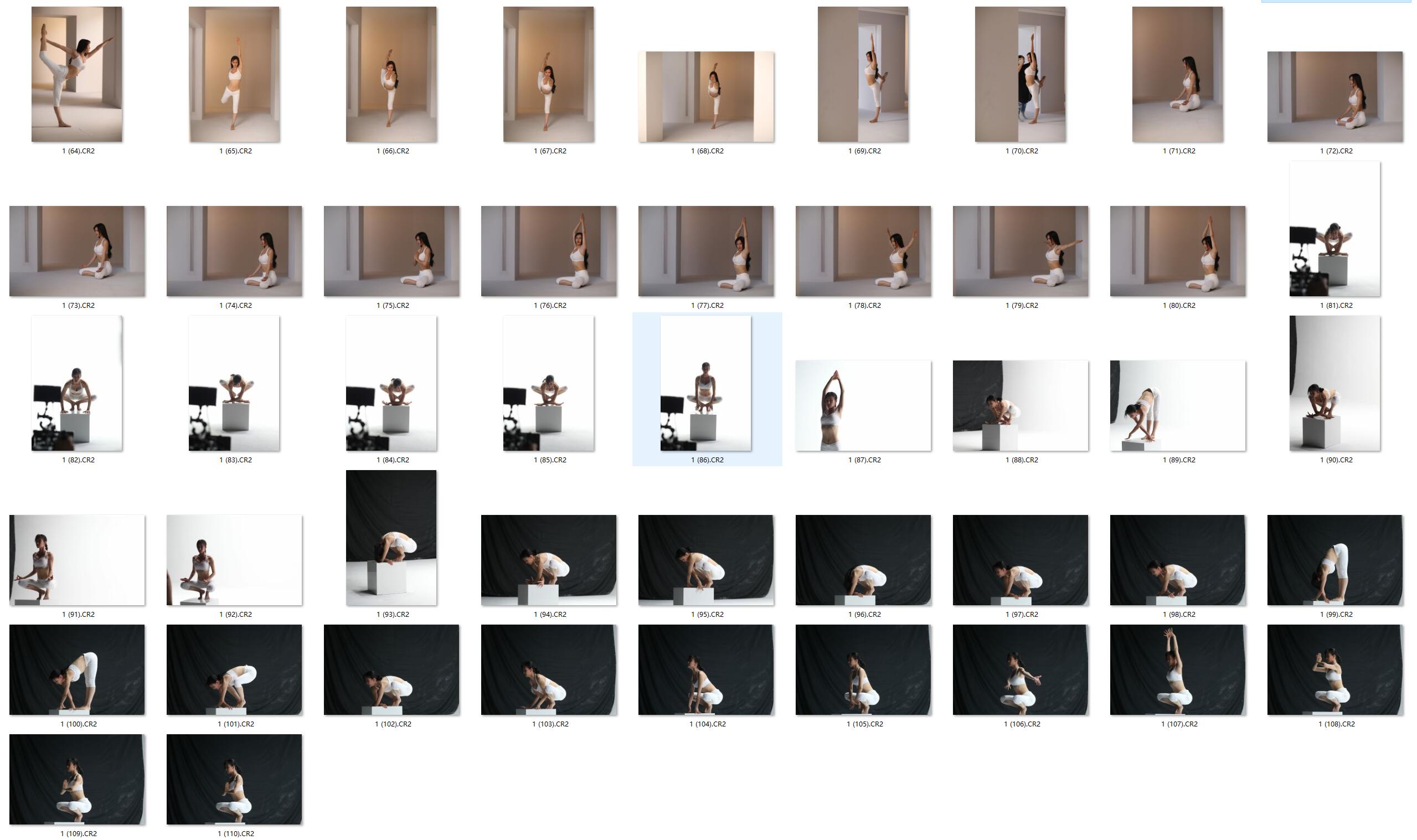Pick image 1 (107).CR2 standing stretch

click(1177, 669)
